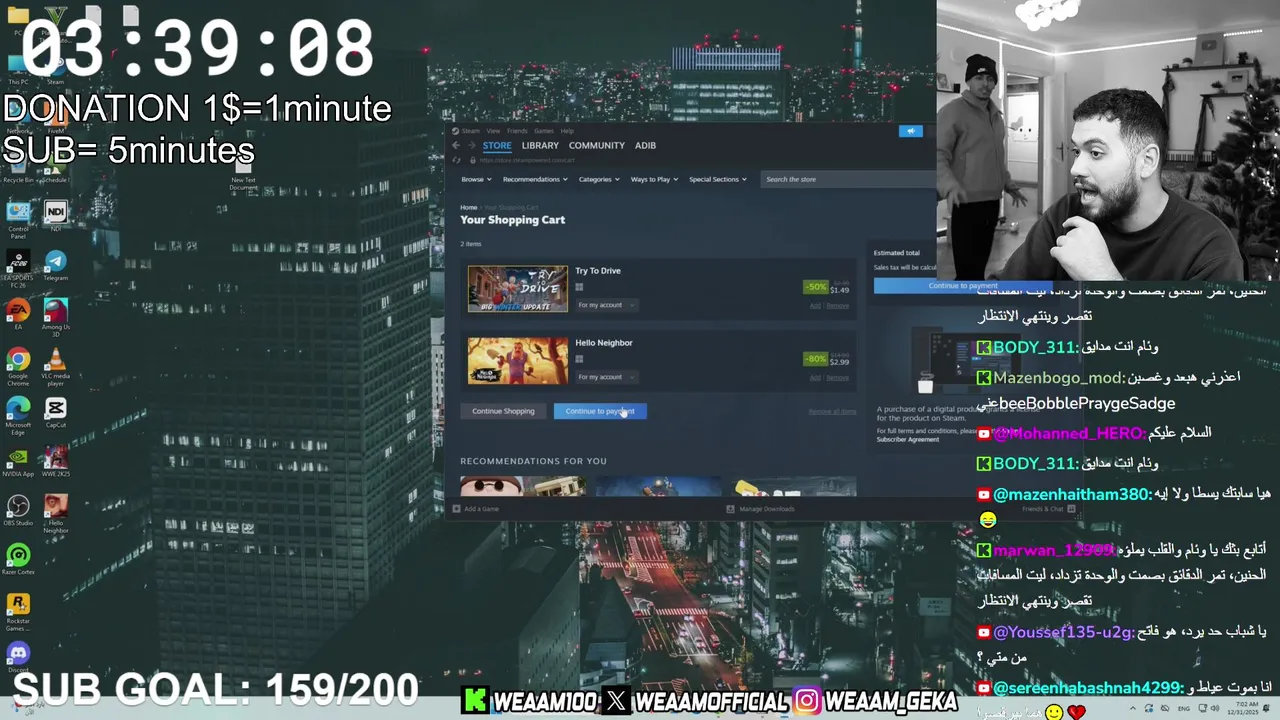The image size is (1280, 720).
Task: Open Telegram from the desktop
Action: (x=56, y=266)
